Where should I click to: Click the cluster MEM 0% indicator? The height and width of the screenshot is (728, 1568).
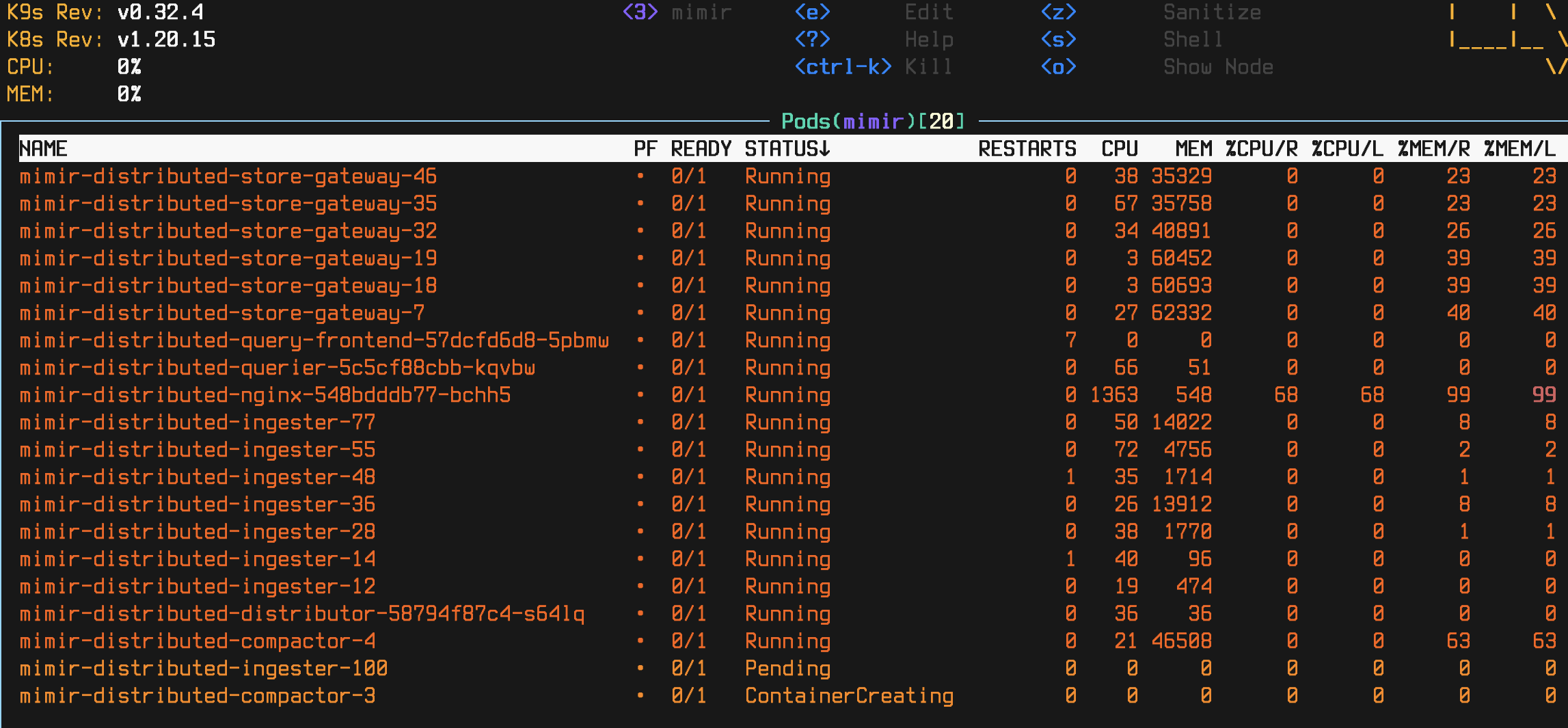74,94
